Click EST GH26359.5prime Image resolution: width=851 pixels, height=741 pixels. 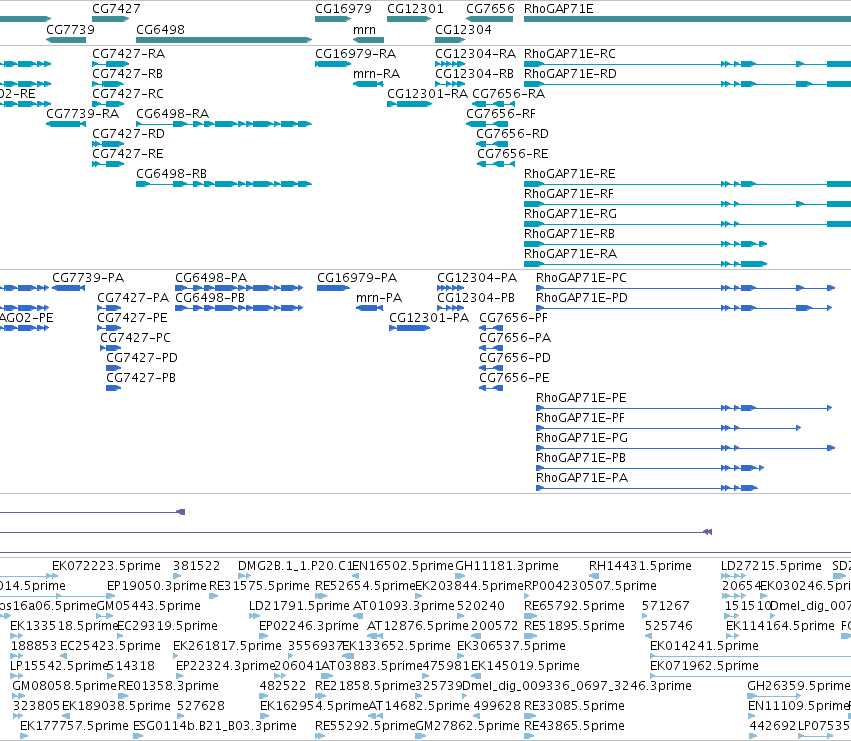click(798, 686)
